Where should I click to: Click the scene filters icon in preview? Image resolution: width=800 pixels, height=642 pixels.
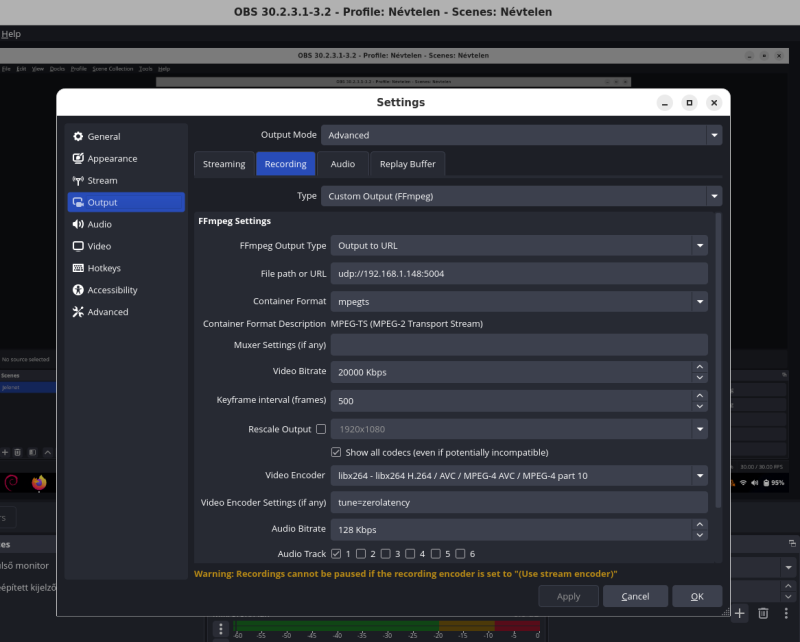tap(33, 452)
